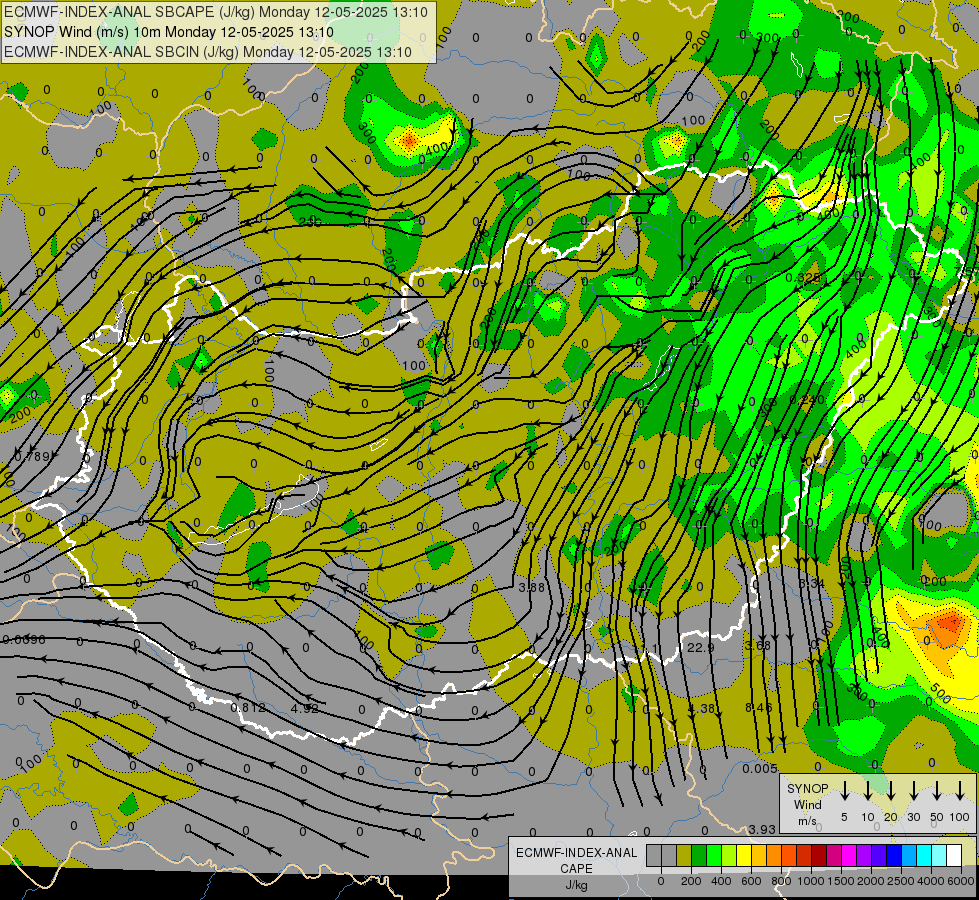The width and height of the screenshot is (979, 900).
Task: Pick the lime yellow-green legend swatch
Action: click(729, 855)
